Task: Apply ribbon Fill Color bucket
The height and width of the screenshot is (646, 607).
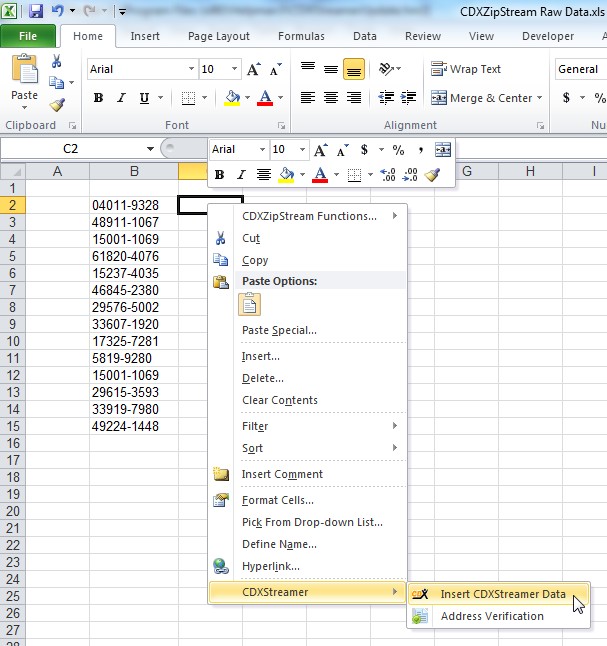Action: coord(232,98)
